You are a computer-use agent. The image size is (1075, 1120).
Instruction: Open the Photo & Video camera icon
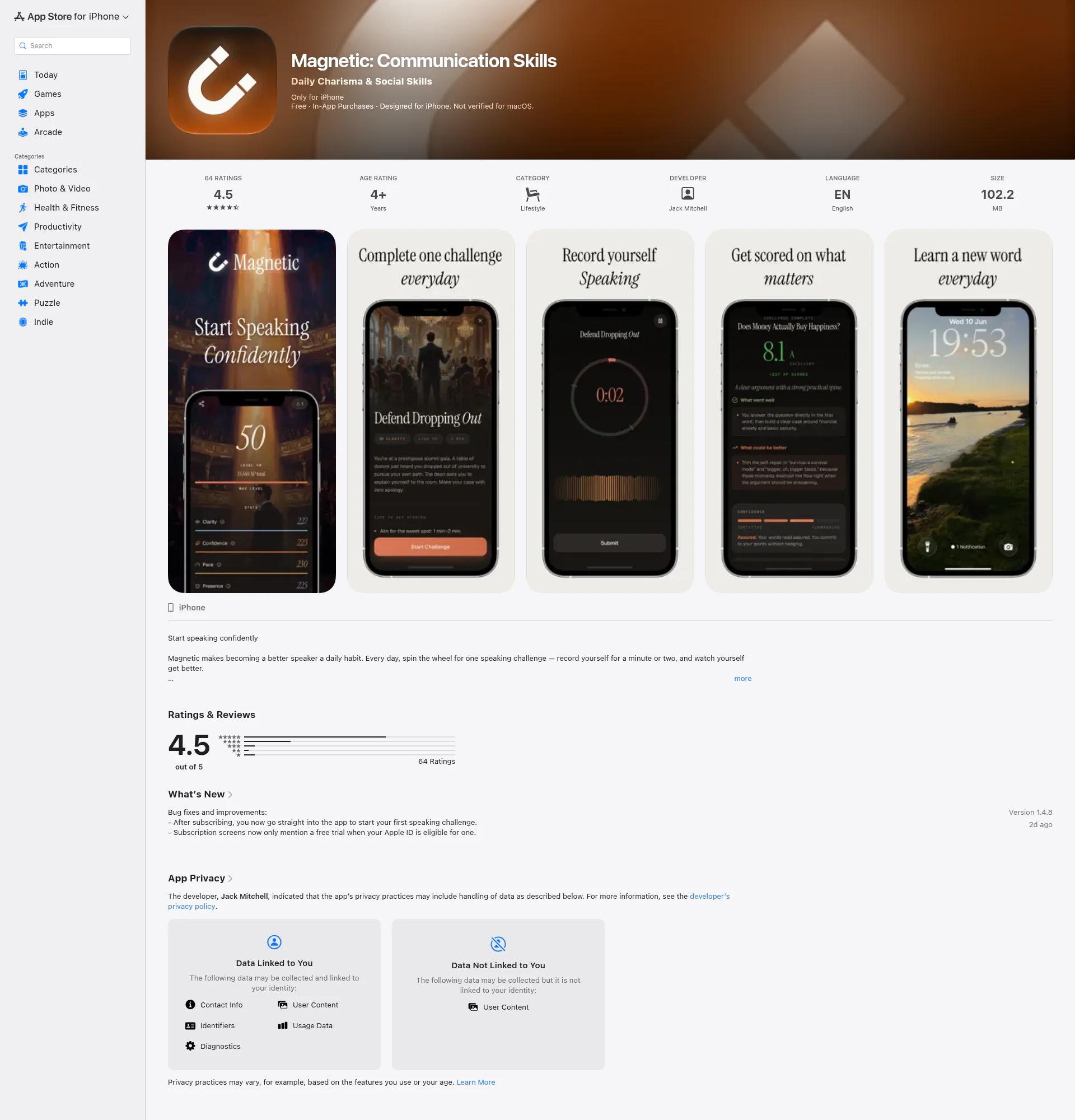[23, 189]
